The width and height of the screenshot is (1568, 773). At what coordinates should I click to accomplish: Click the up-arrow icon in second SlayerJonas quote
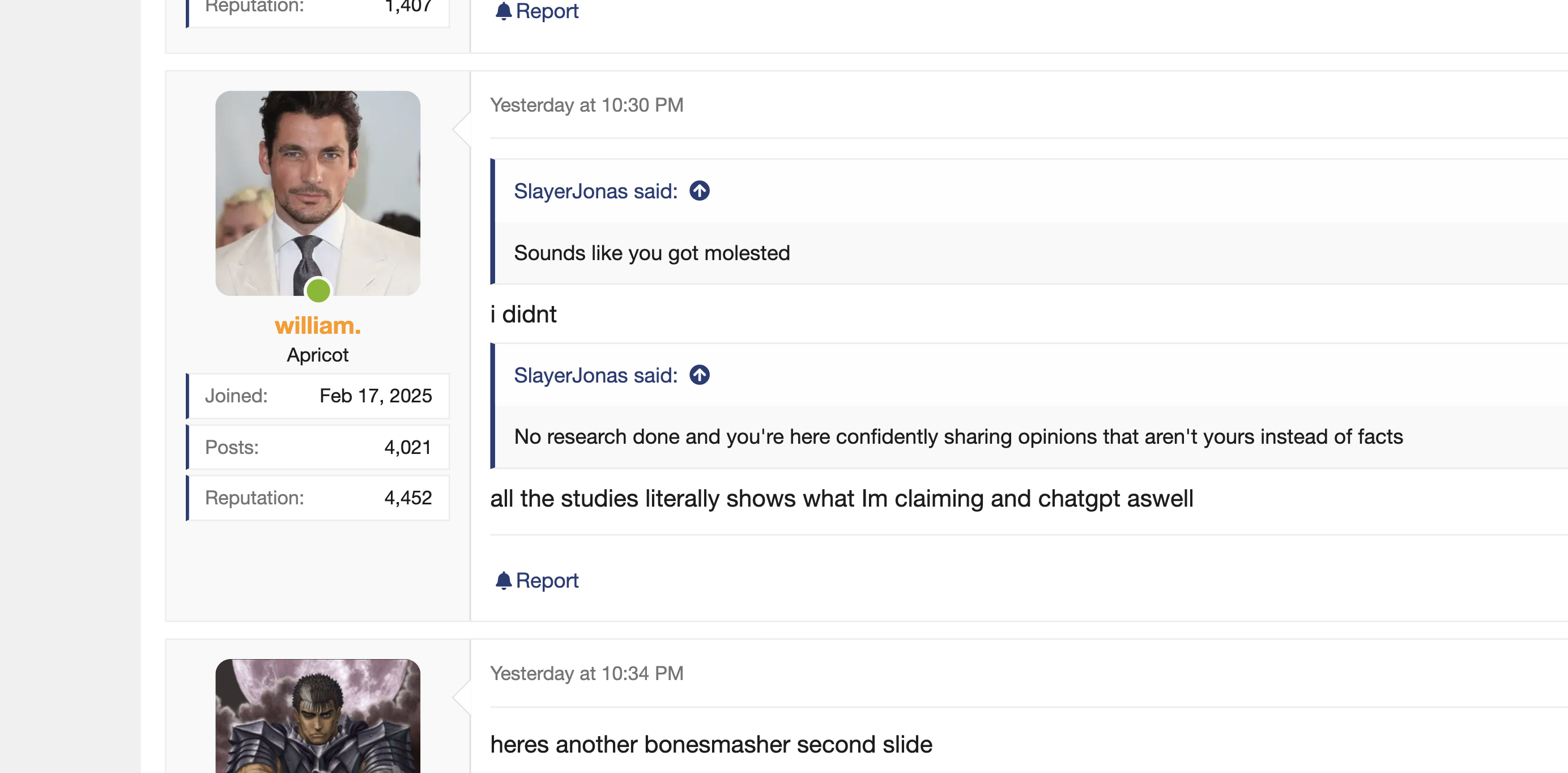(x=700, y=375)
